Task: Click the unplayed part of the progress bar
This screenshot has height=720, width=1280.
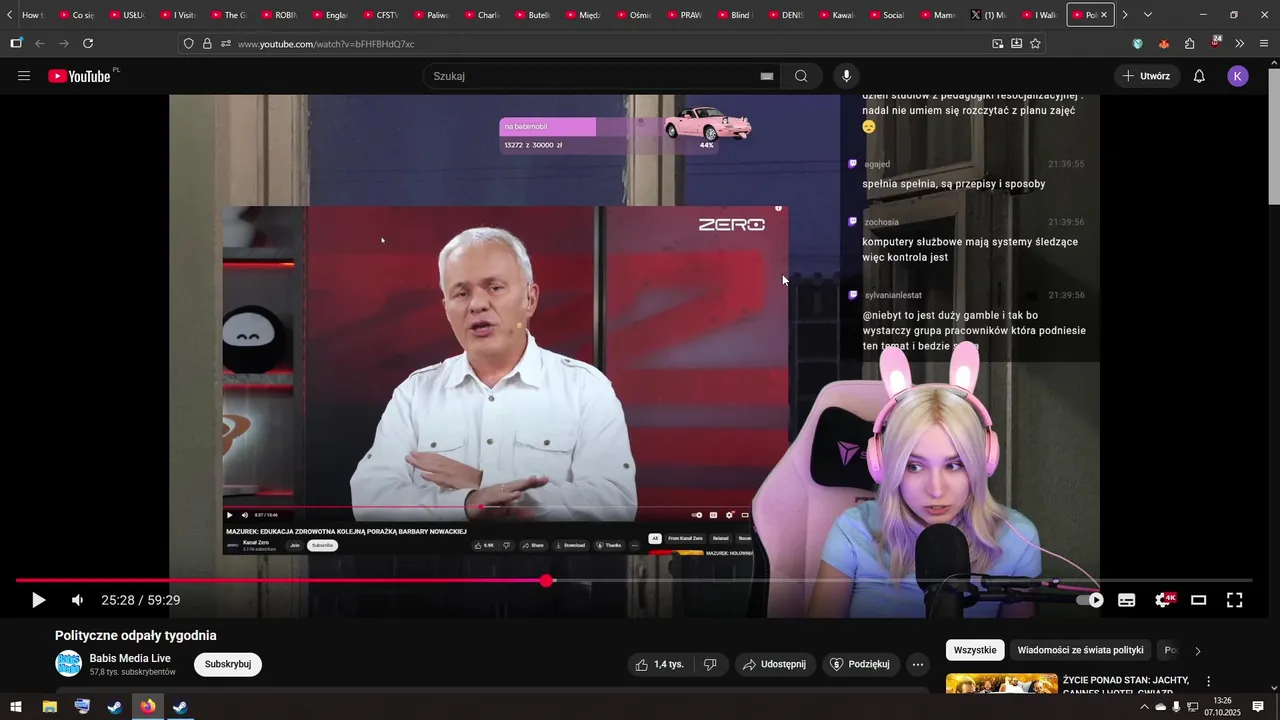Action: [903, 580]
